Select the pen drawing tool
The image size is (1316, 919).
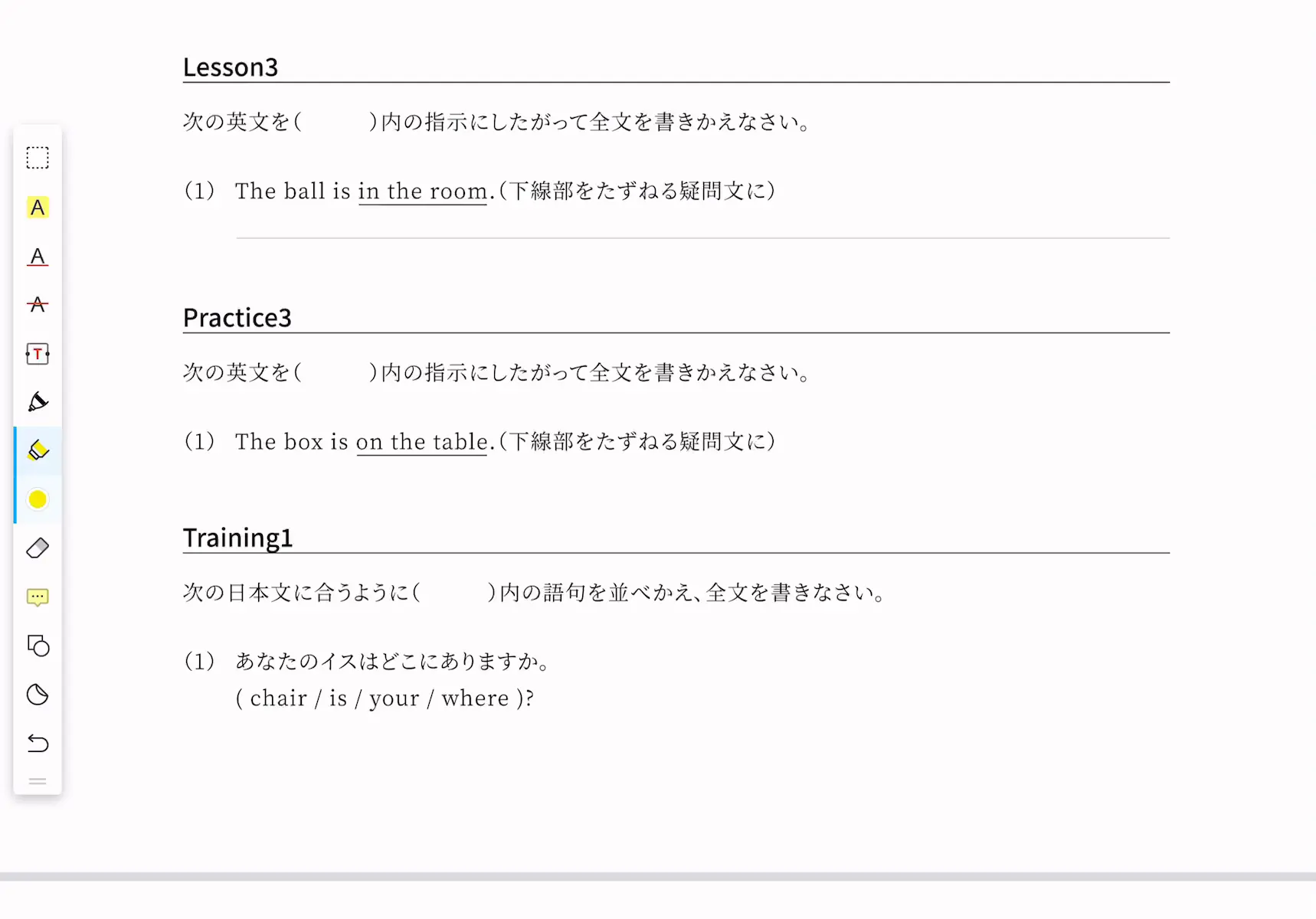tap(38, 402)
